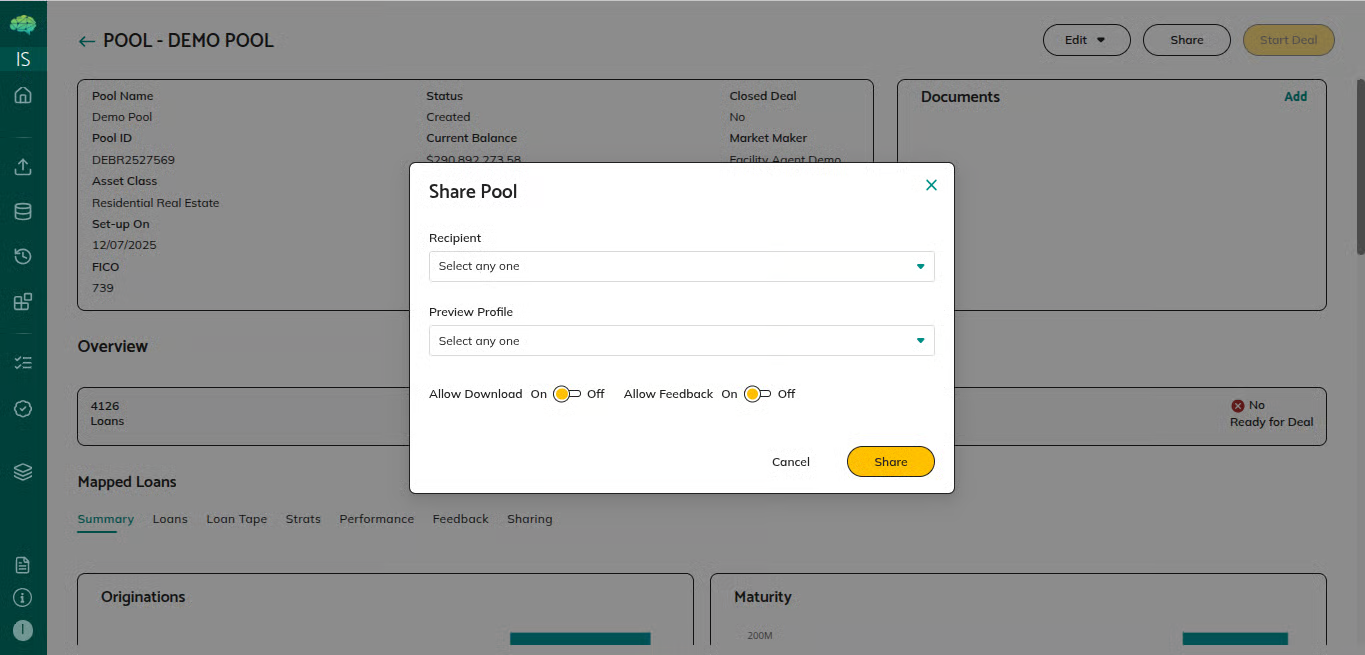The height and width of the screenshot is (655, 1365).
Task: Select the Performance tab
Action: [x=376, y=519]
